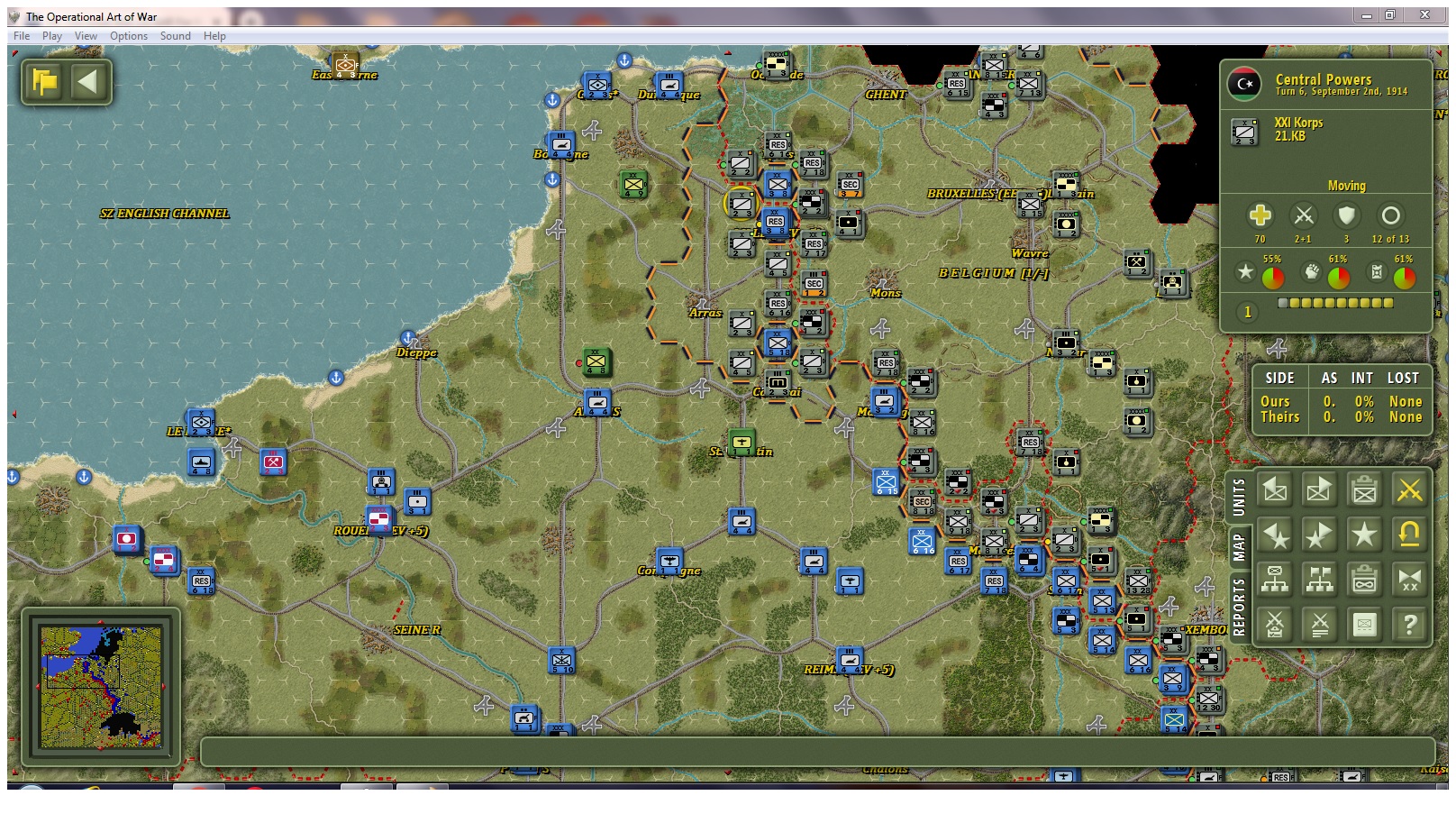Click next formation star-arrow button

[x=1319, y=535]
